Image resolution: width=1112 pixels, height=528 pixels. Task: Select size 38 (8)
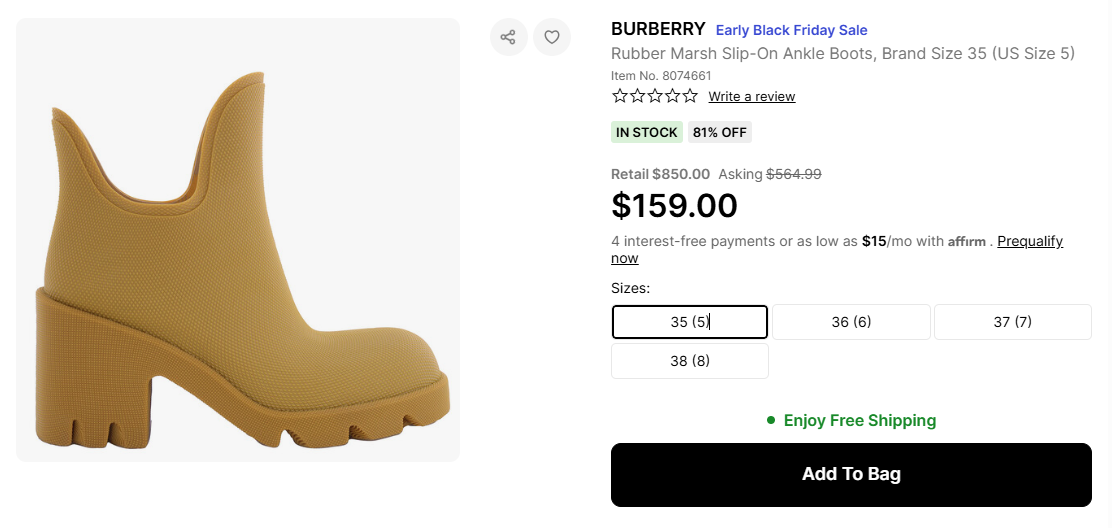coord(689,361)
